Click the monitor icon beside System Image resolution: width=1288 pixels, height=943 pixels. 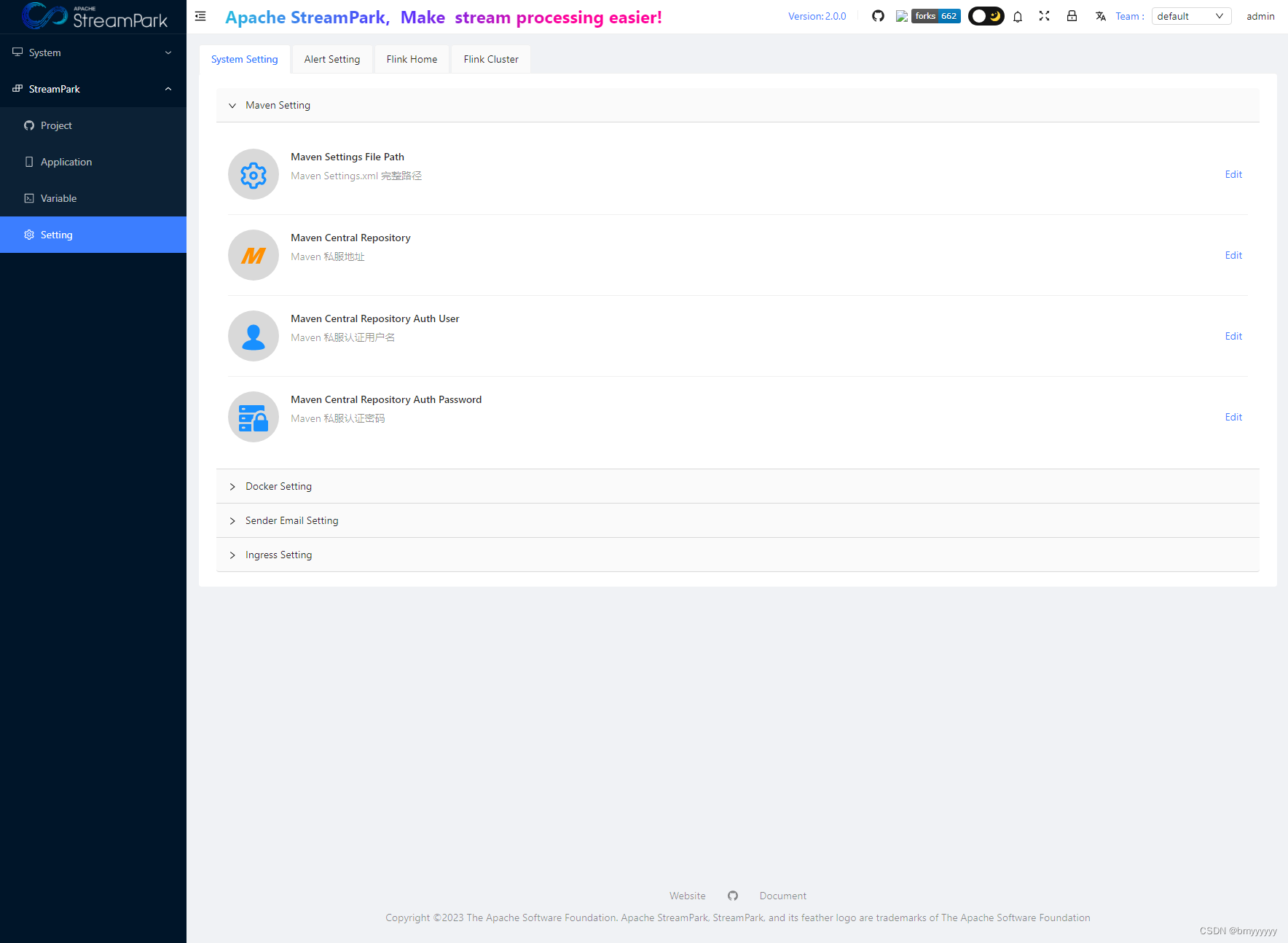(x=17, y=52)
